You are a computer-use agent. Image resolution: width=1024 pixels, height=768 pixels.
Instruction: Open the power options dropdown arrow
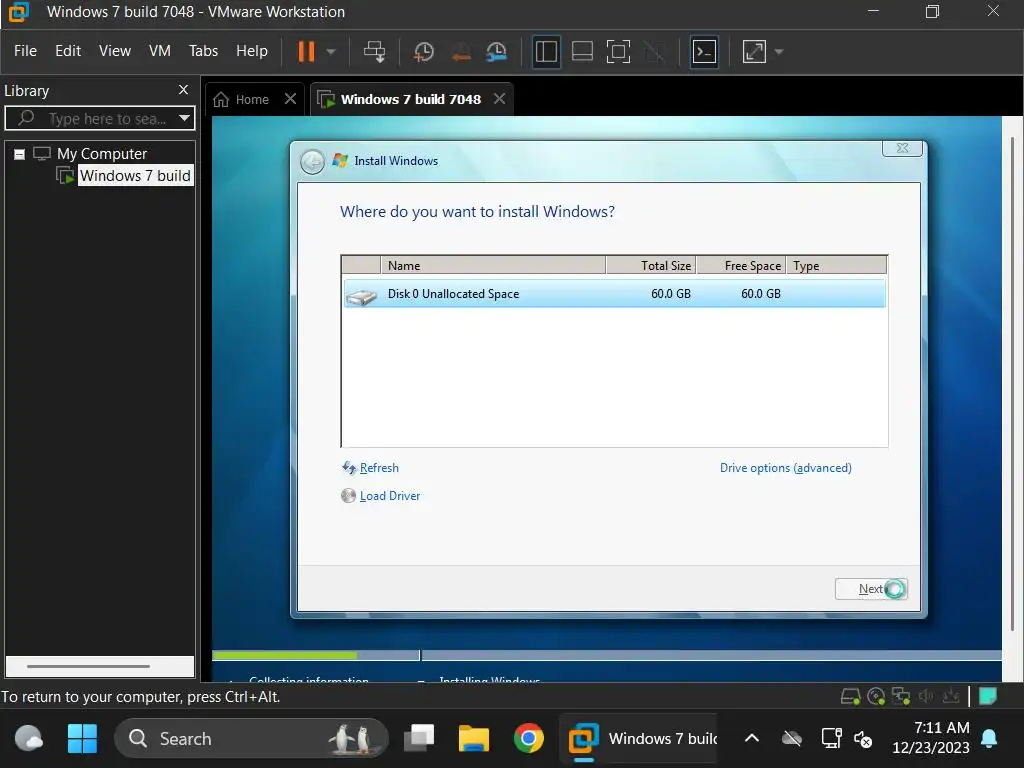[331, 52]
